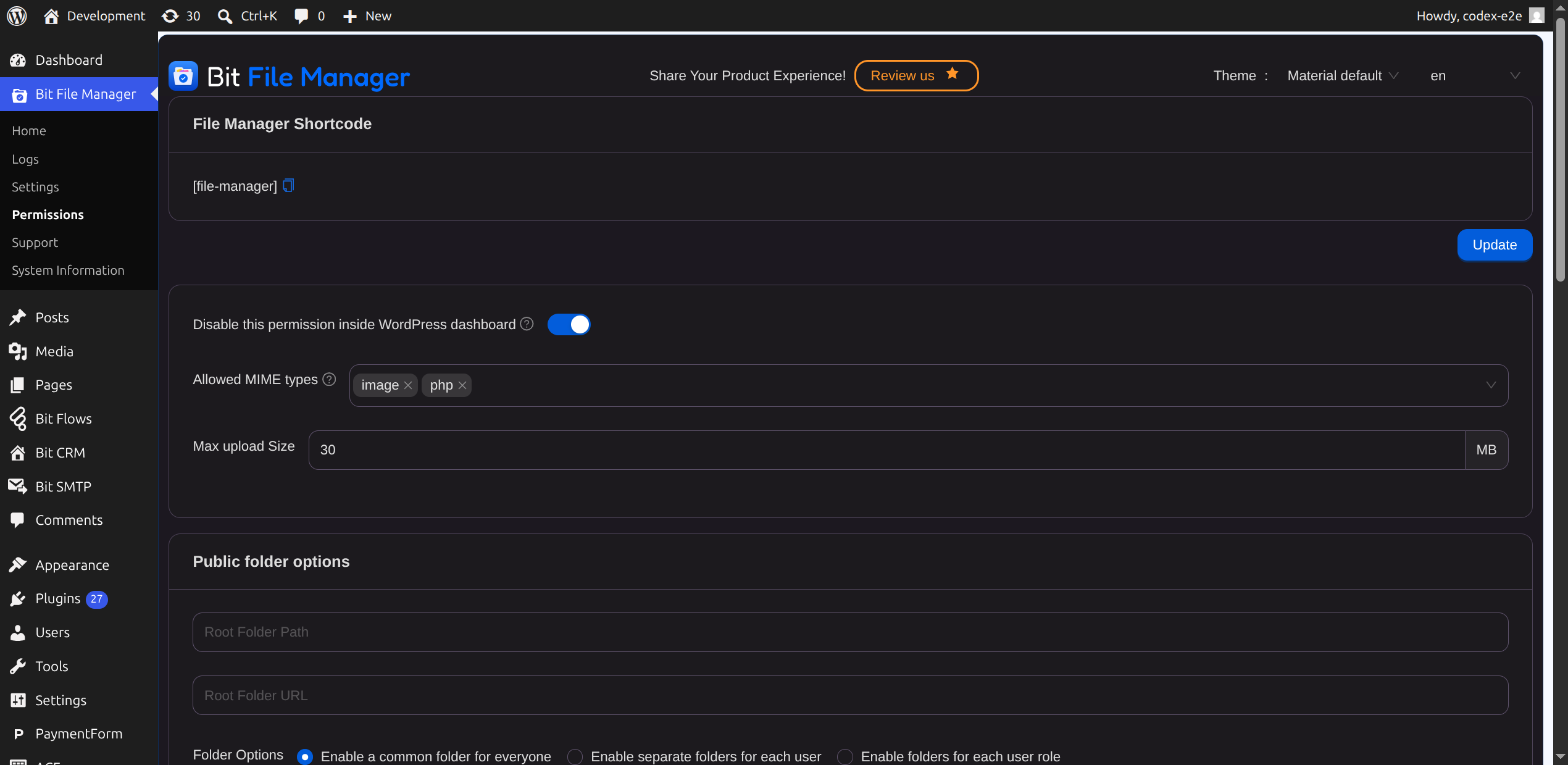Click the Public folder options heading
This screenshot has height=765, width=1568.
[271, 561]
